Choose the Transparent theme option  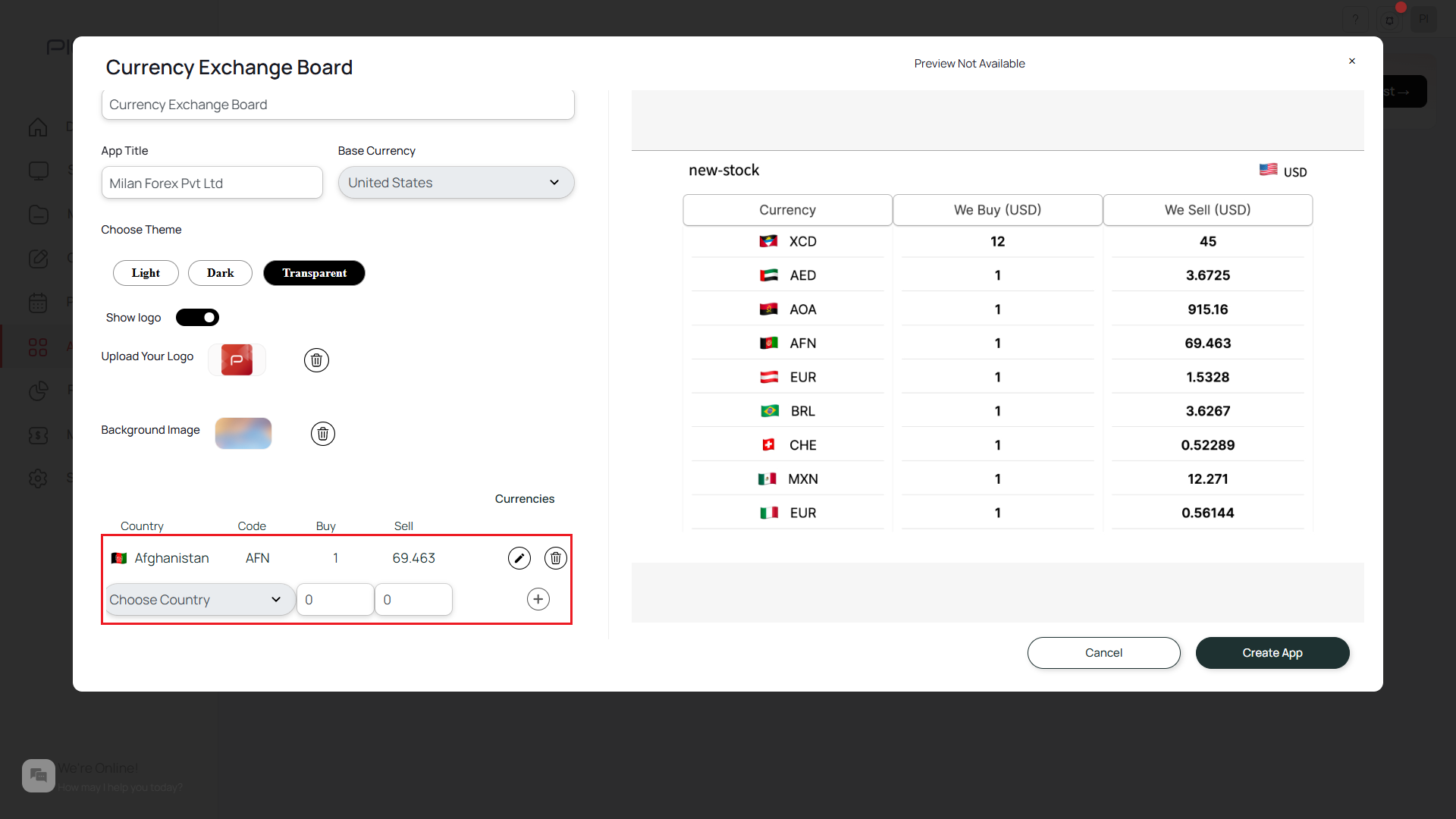[x=314, y=273]
